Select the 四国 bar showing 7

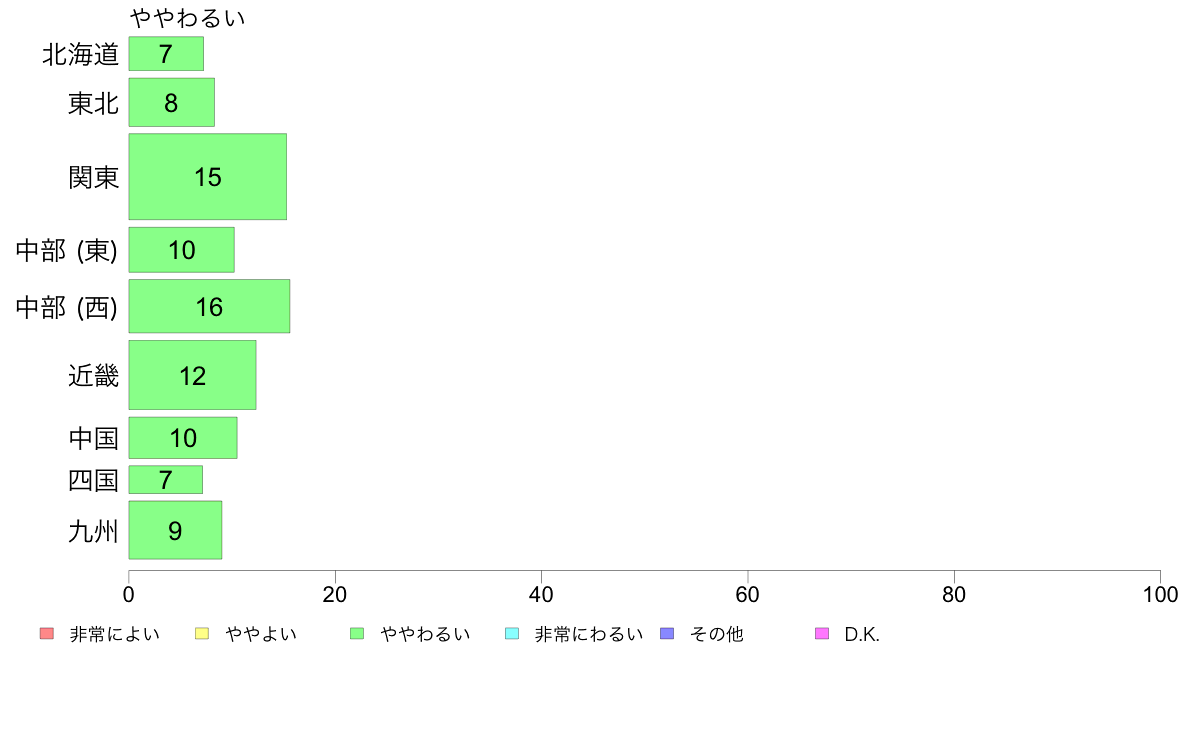pos(165,480)
